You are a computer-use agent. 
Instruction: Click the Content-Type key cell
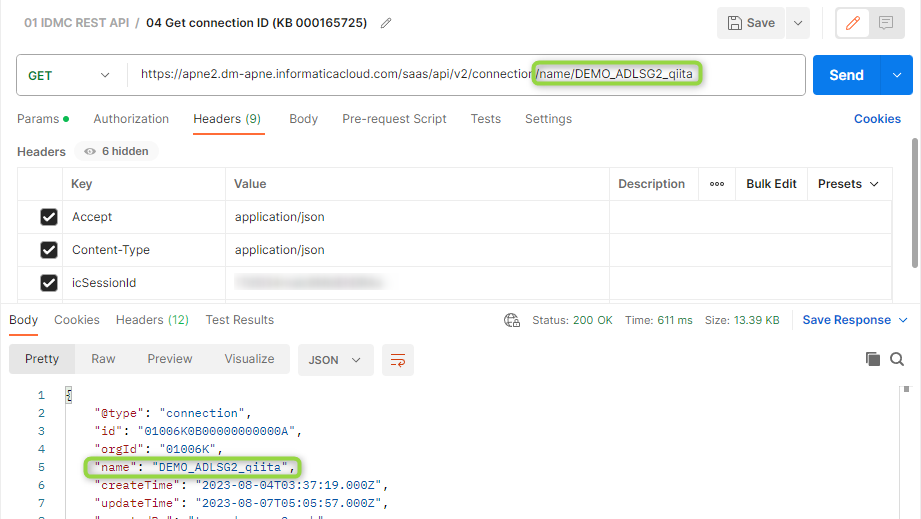[x=144, y=250]
